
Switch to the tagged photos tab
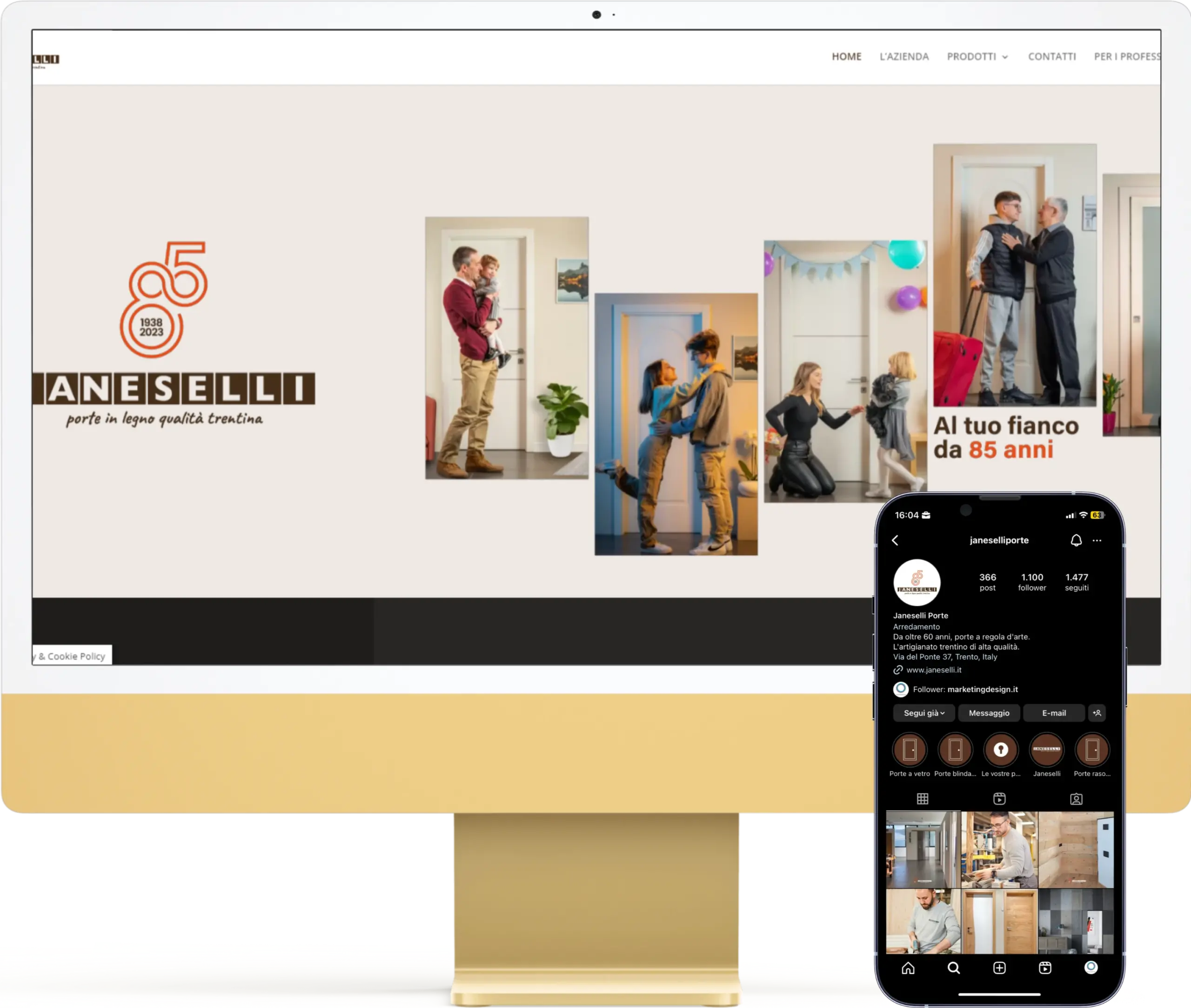[x=1076, y=799]
